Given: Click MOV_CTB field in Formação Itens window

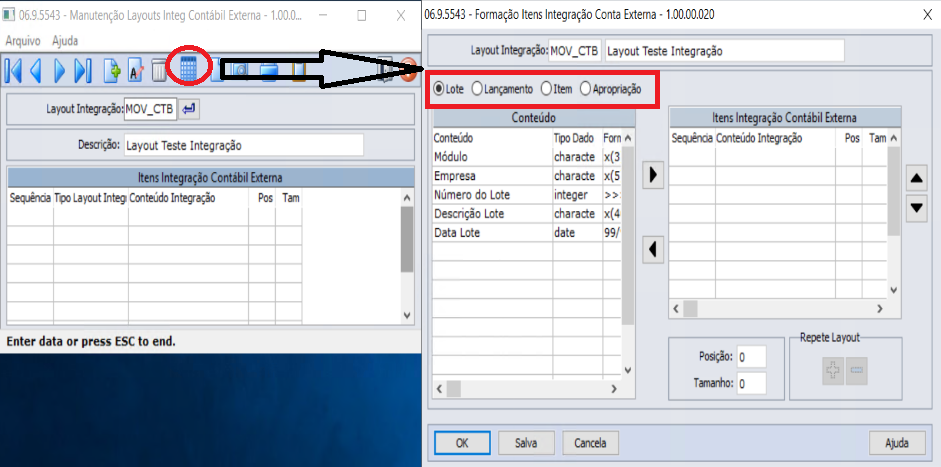Looking at the screenshot, I should 574,51.
